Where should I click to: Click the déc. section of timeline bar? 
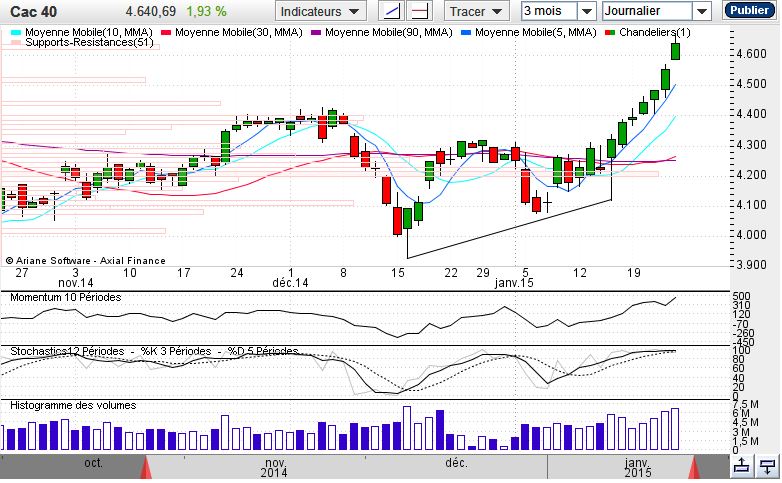click(x=456, y=463)
